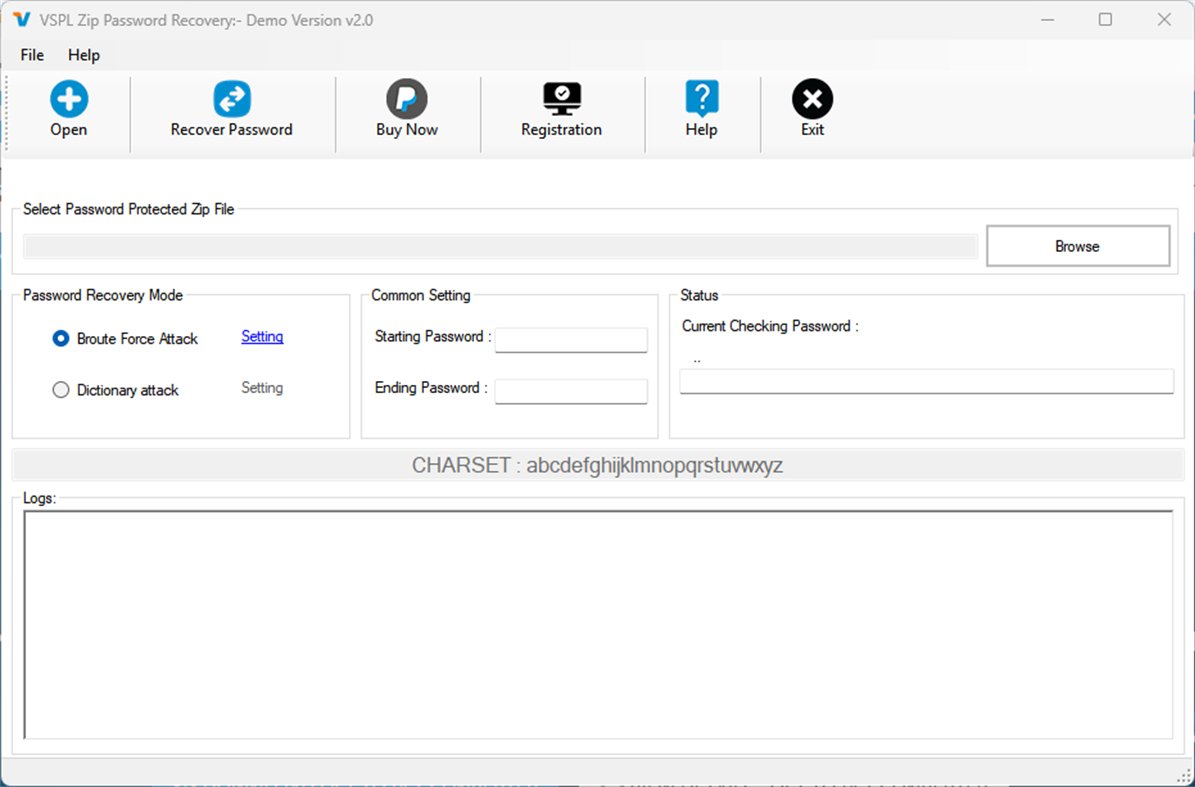
Task: Click the VSPL app logo in title bar
Action: coord(22,20)
